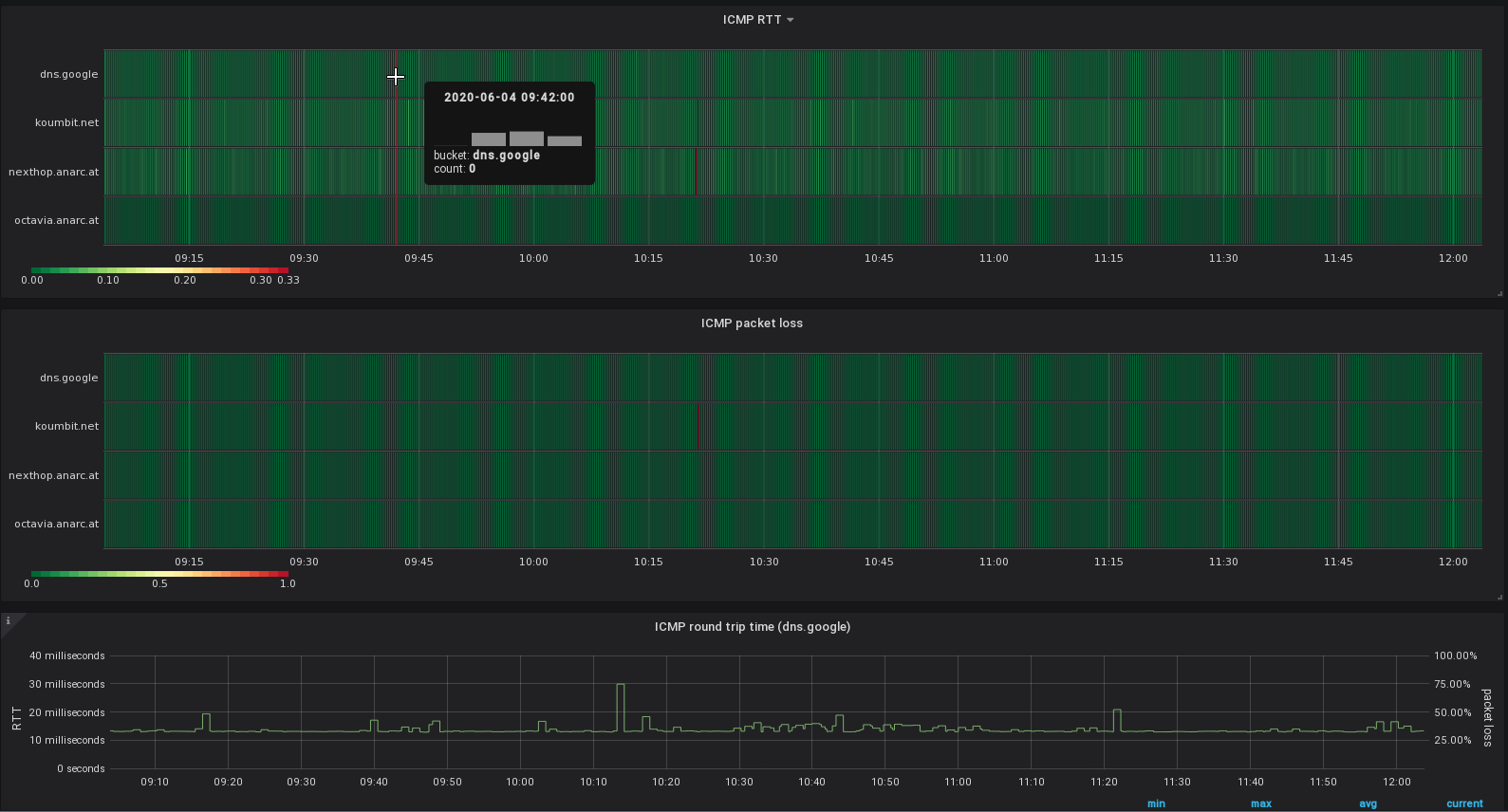Click the ICMP packet loss panel resize handle

pos(1499,597)
